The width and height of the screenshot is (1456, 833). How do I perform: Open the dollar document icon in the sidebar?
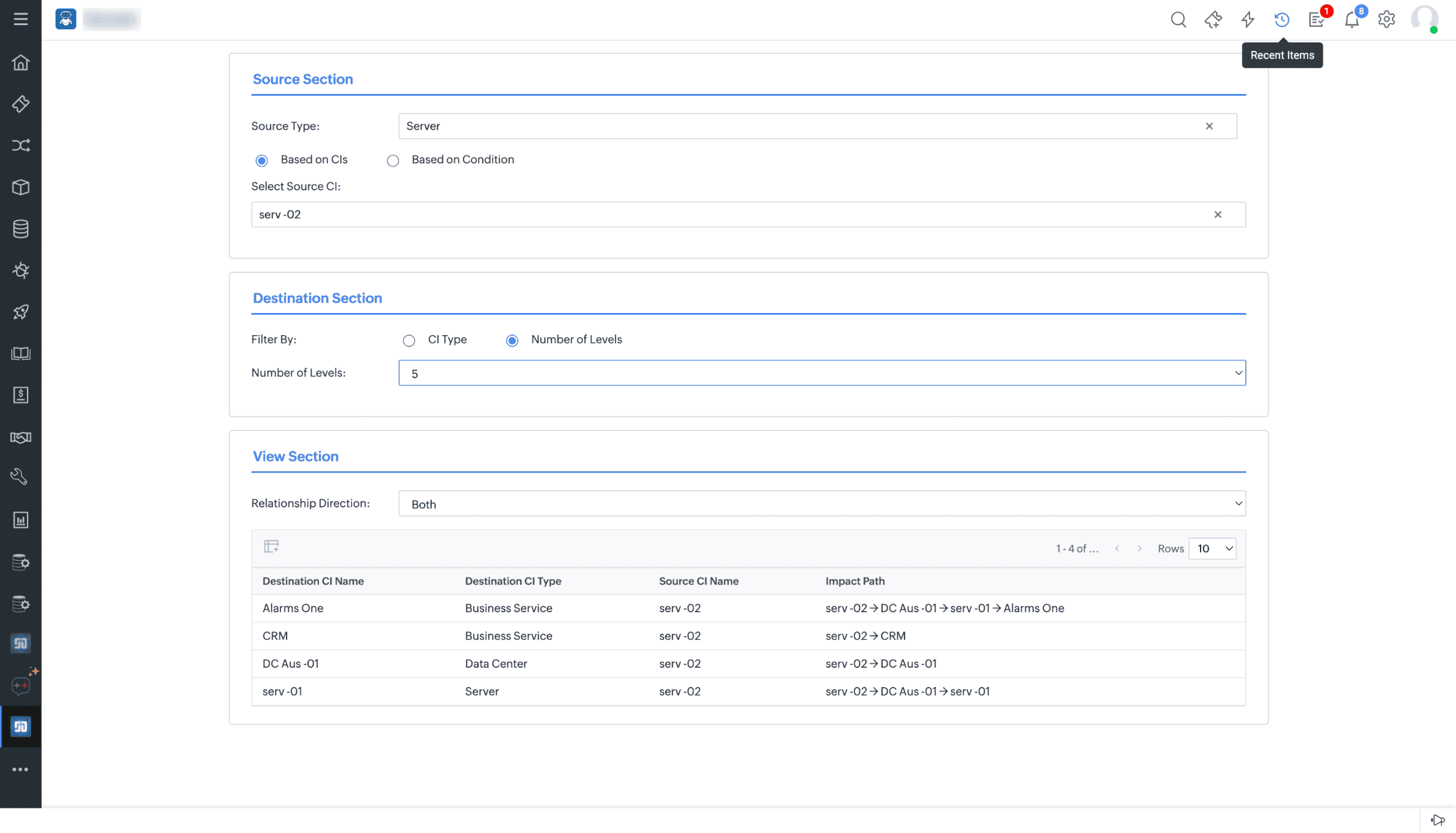point(20,395)
